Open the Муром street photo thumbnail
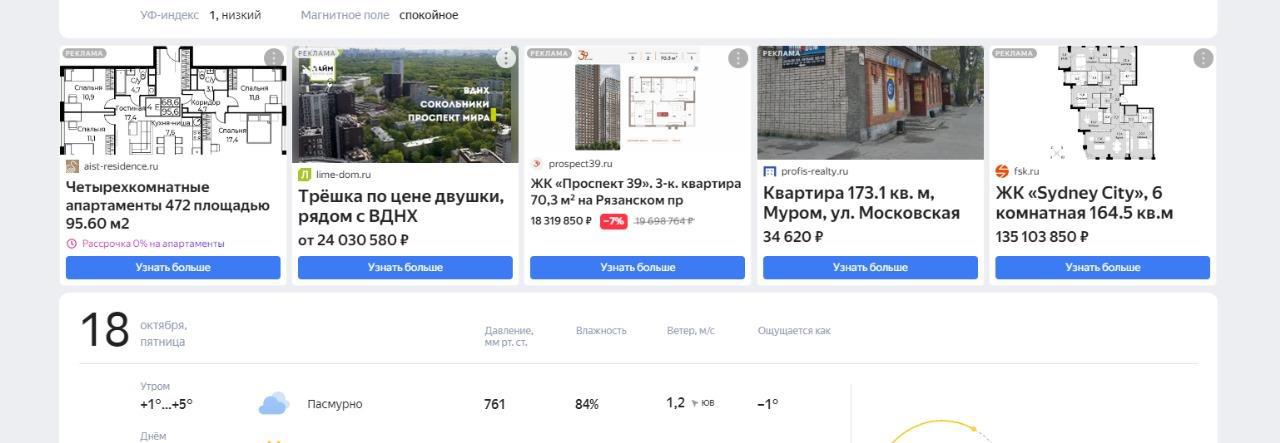The image size is (1280, 443). [870, 103]
